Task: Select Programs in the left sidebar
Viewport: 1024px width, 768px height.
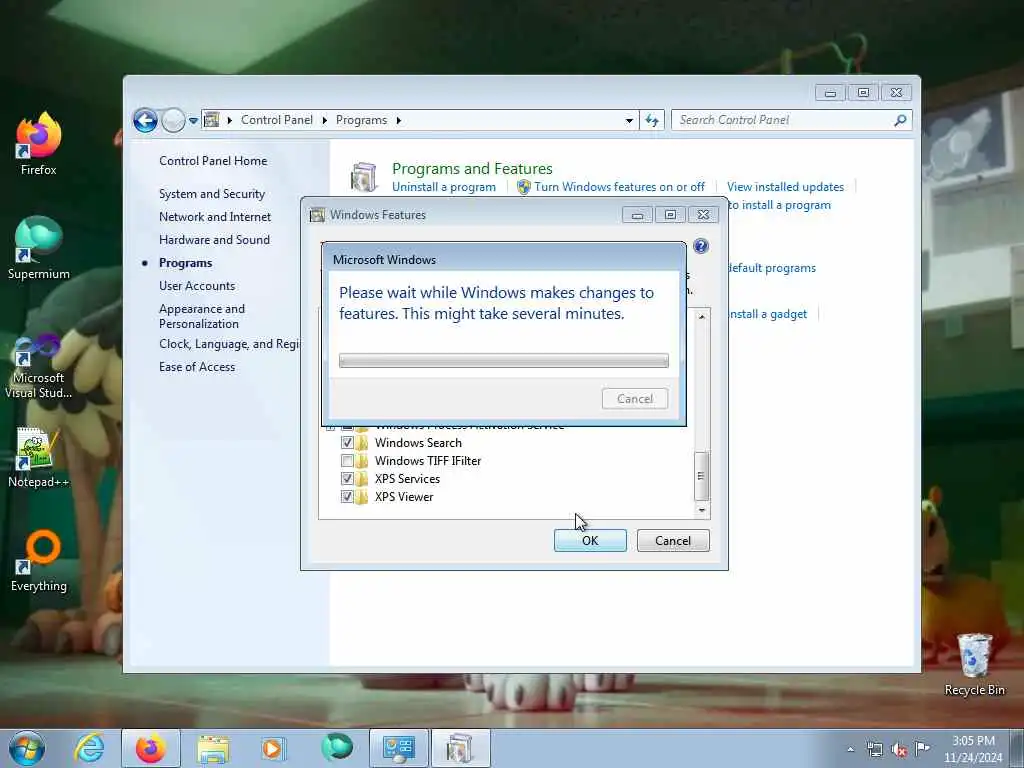Action: [x=185, y=263]
